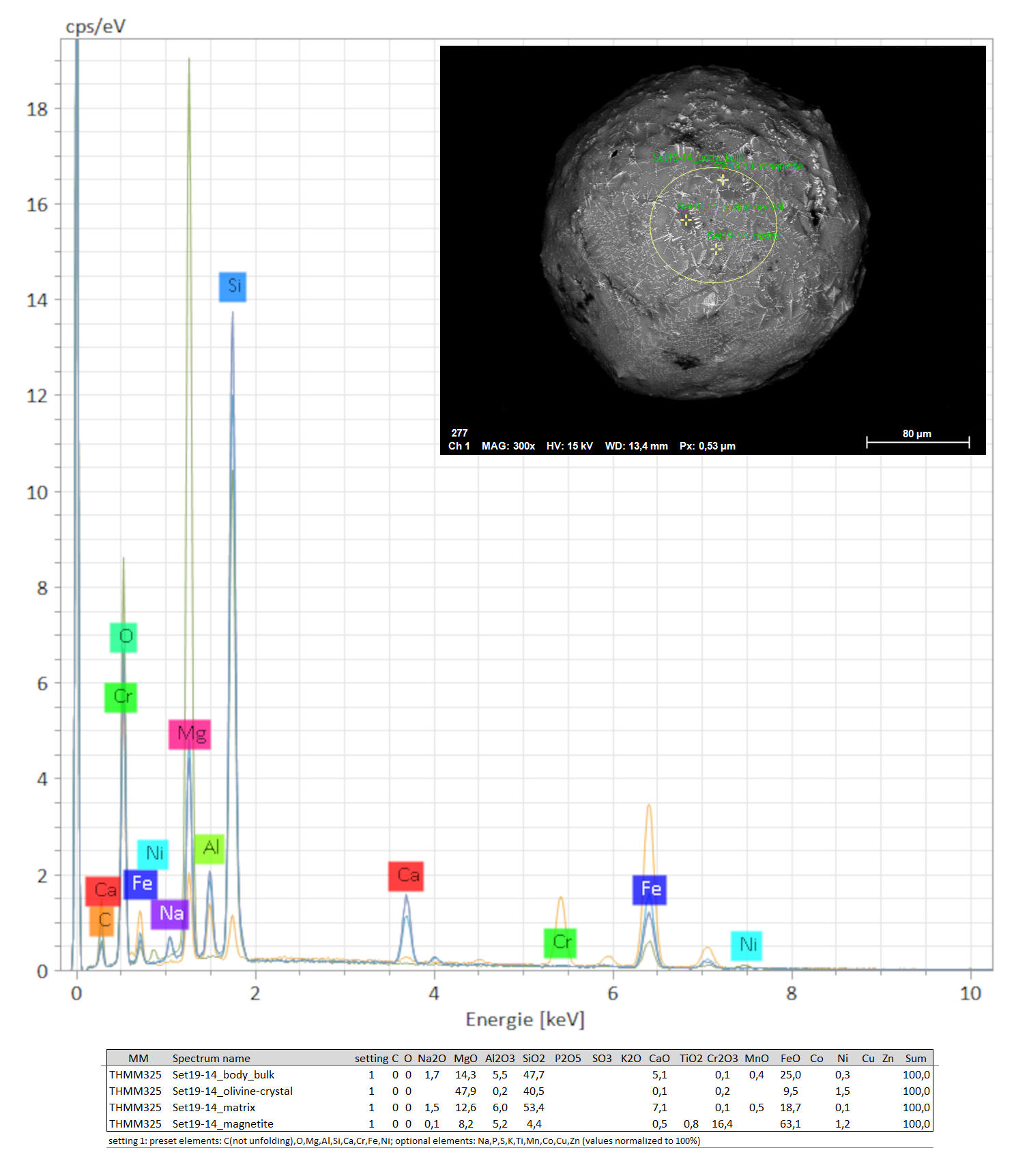Click the purple Na element label
The height and width of the screenshot is (1176, 1014).
(x=170, y=913)
